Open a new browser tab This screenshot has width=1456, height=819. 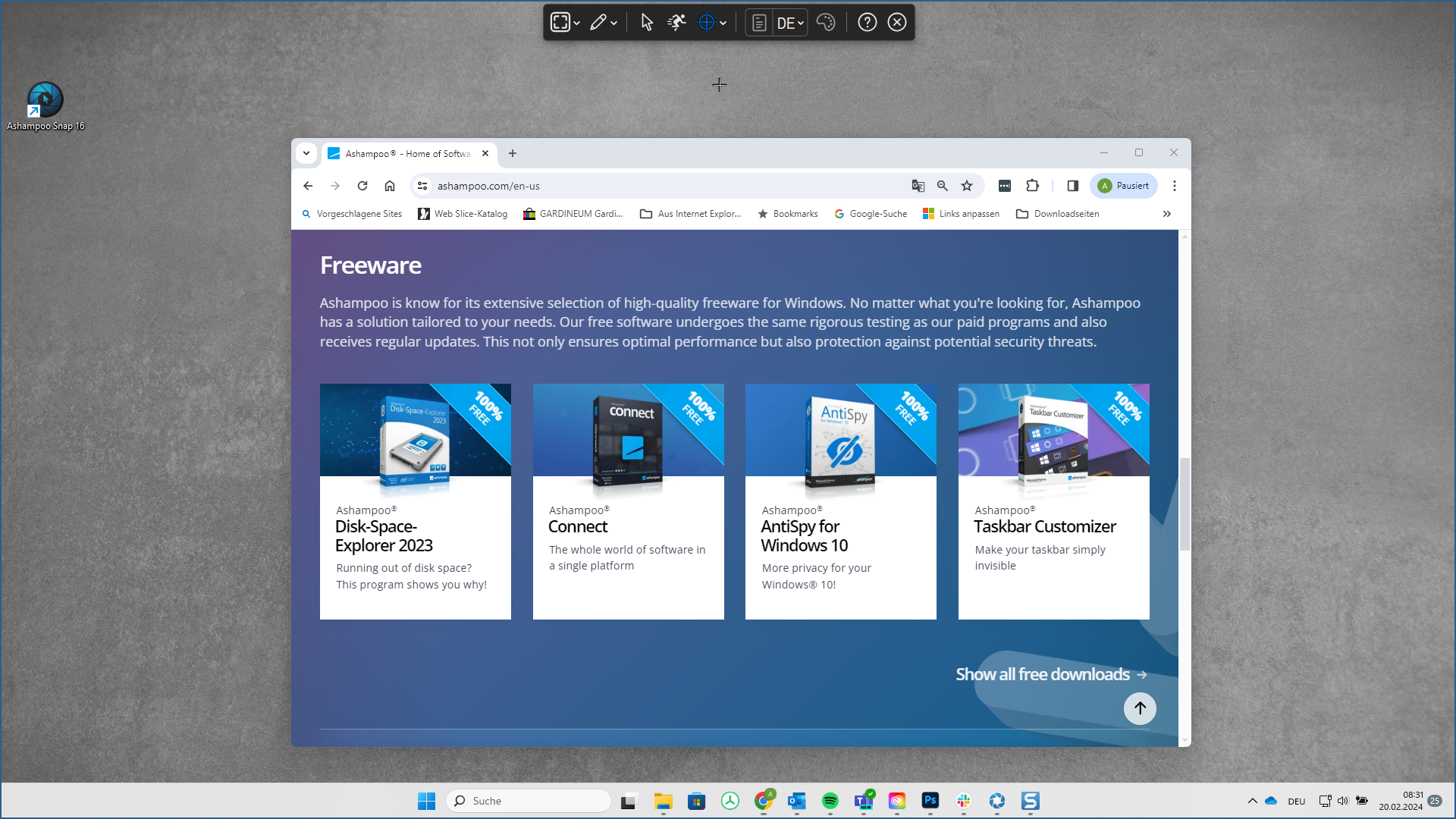click(x=513, y=153)
